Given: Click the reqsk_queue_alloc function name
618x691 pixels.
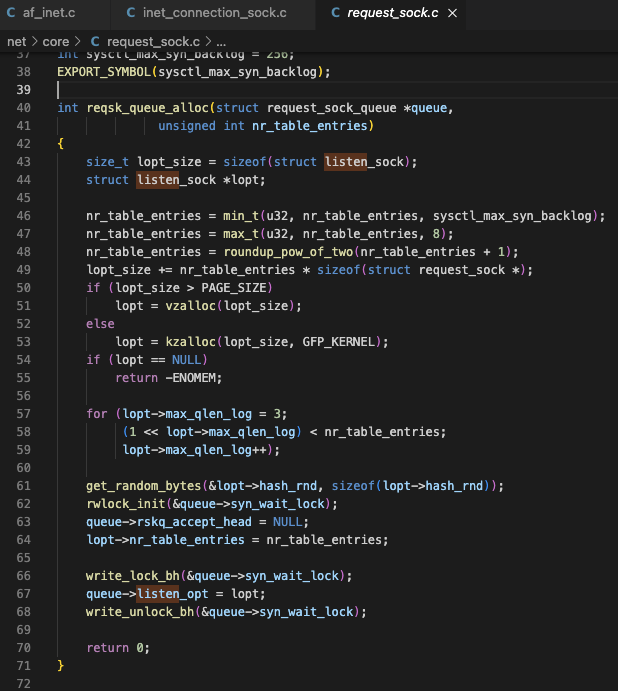Looking at the screenshot, I should [x=147, y=108].
